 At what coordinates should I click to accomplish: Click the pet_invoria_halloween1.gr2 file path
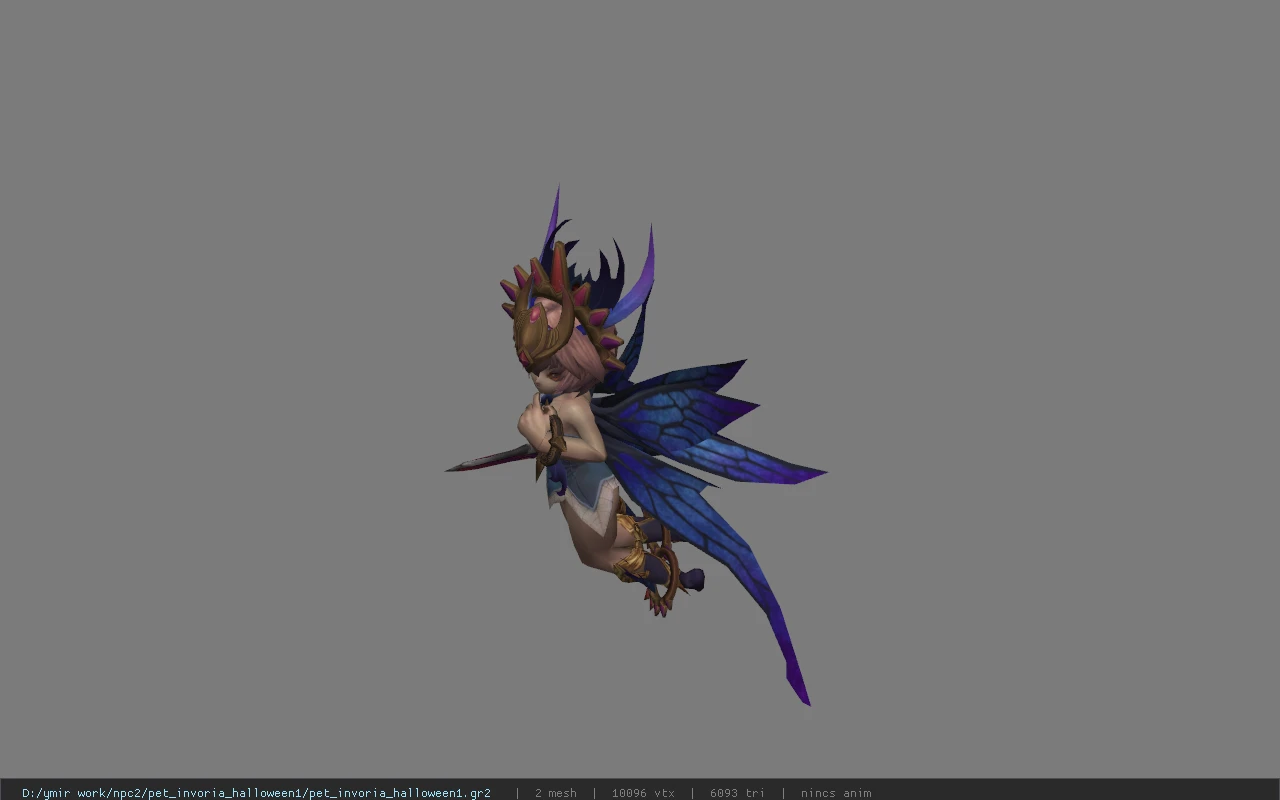coord(256,793)
